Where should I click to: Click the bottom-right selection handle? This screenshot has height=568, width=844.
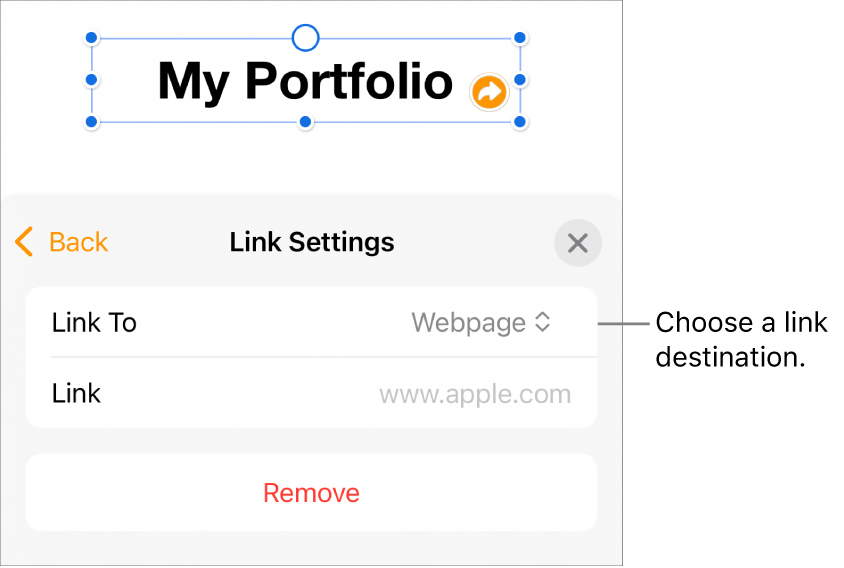pos(520,122)
